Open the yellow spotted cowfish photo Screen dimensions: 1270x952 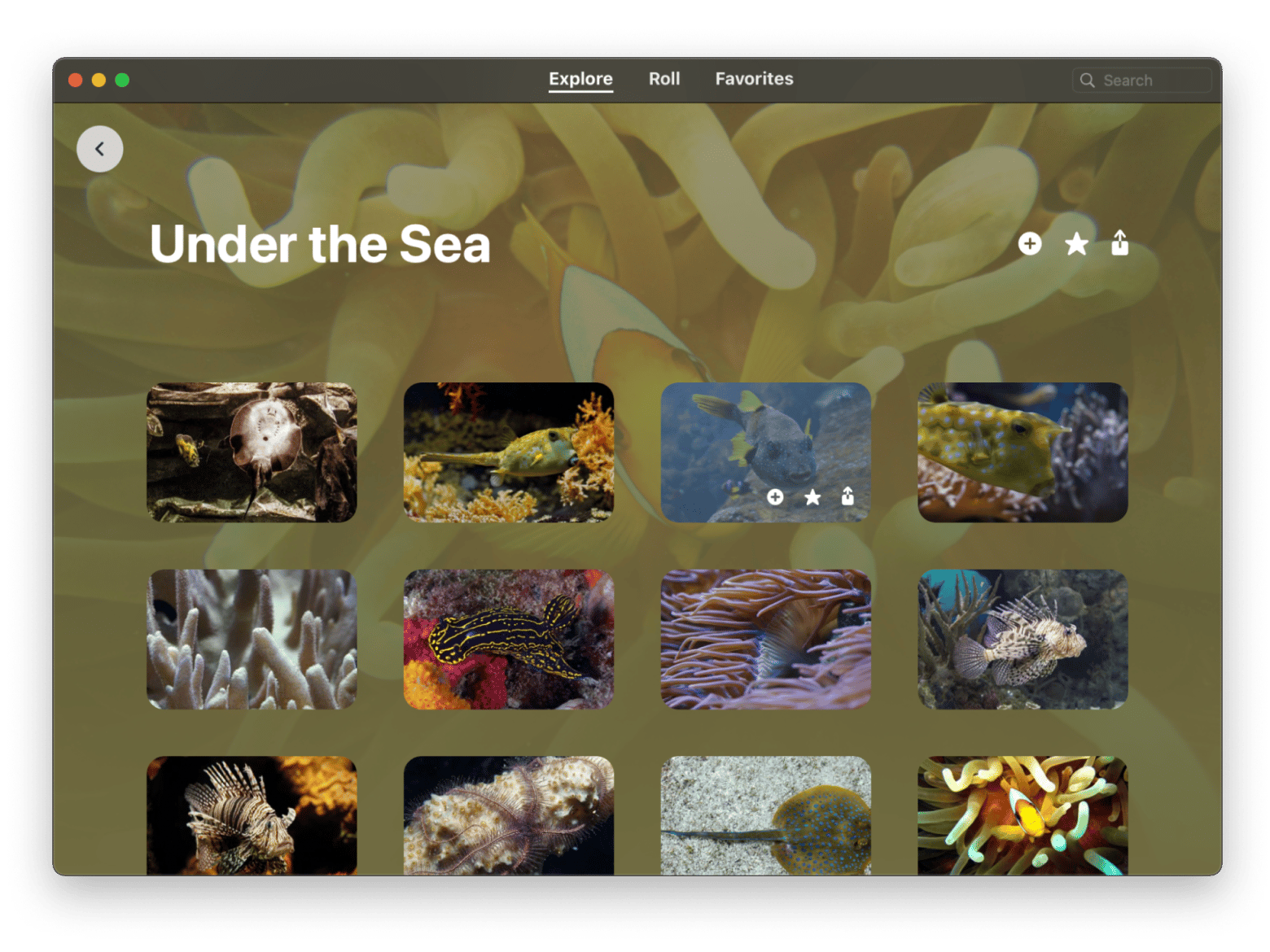click(x=1023, y=452)
